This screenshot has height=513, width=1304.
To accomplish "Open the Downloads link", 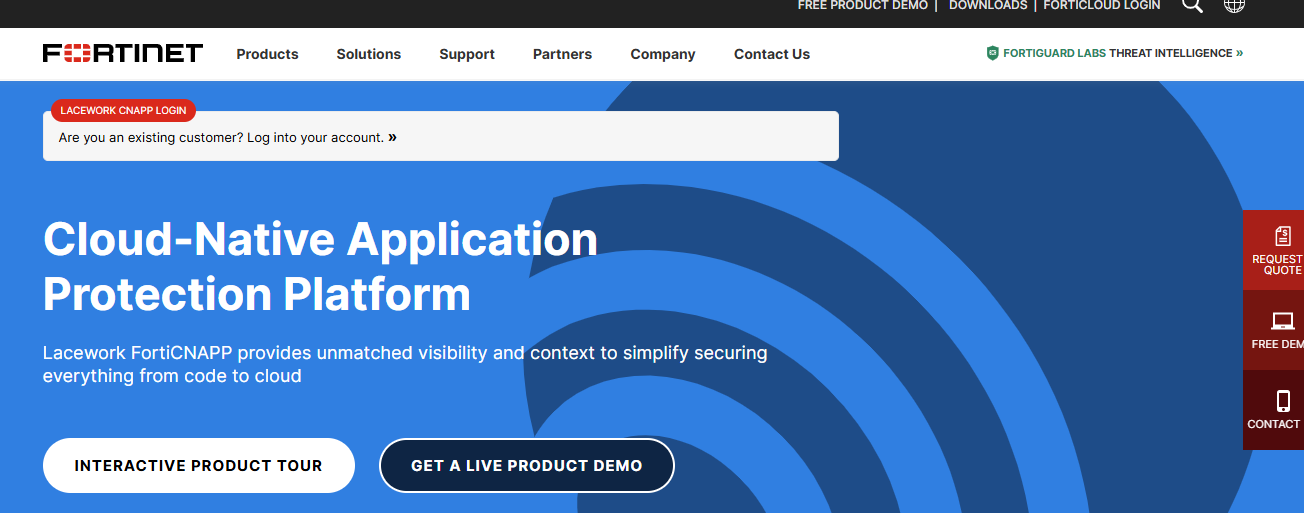I will (988, 5).
